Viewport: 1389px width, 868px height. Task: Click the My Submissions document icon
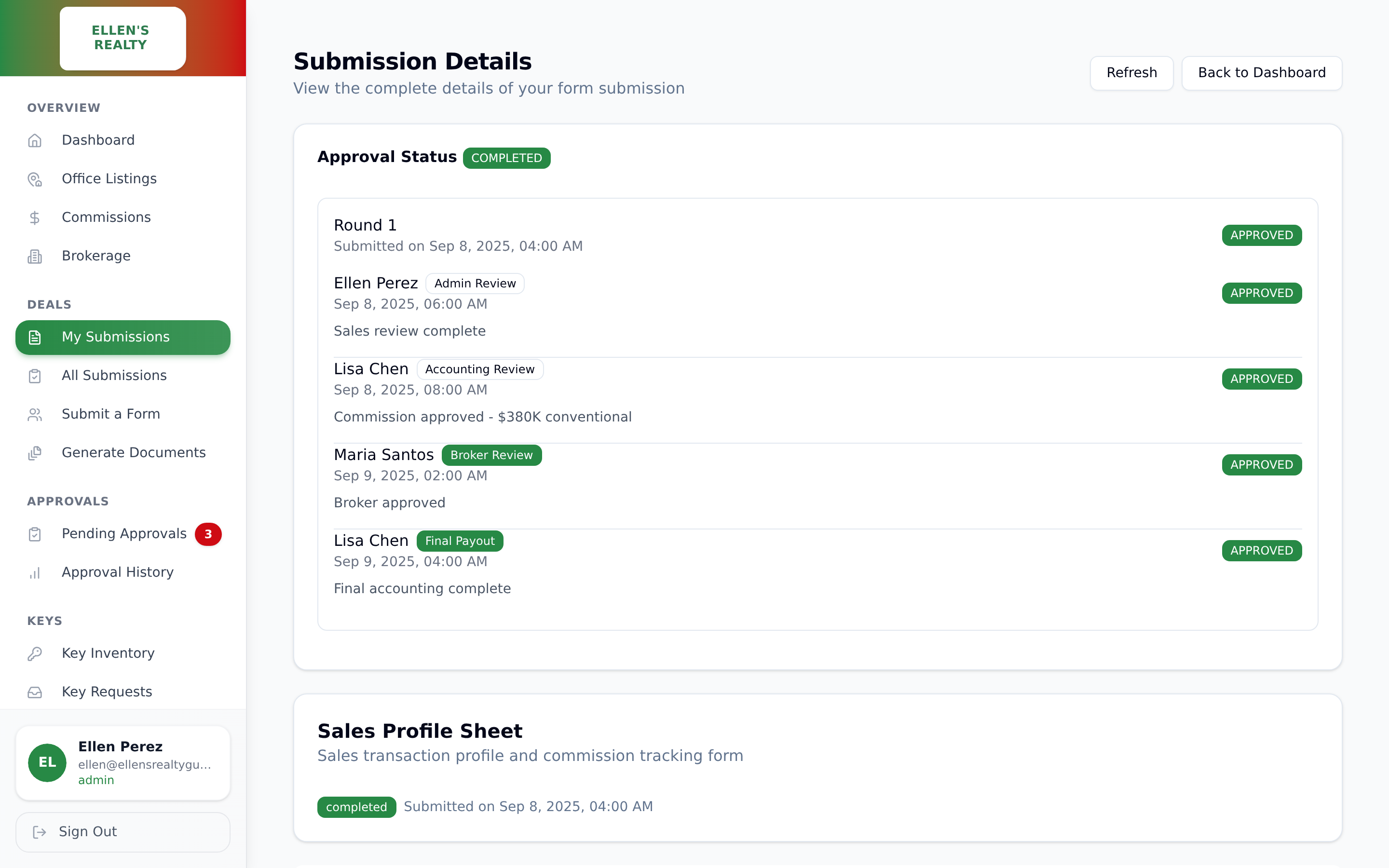pos(35,338)
